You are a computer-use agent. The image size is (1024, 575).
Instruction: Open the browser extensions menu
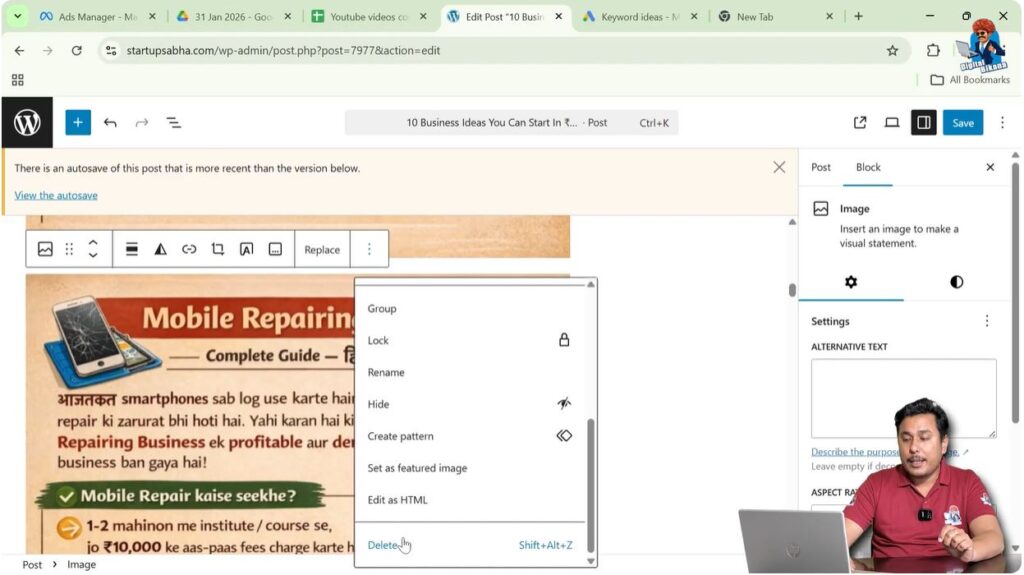[933, 50]
